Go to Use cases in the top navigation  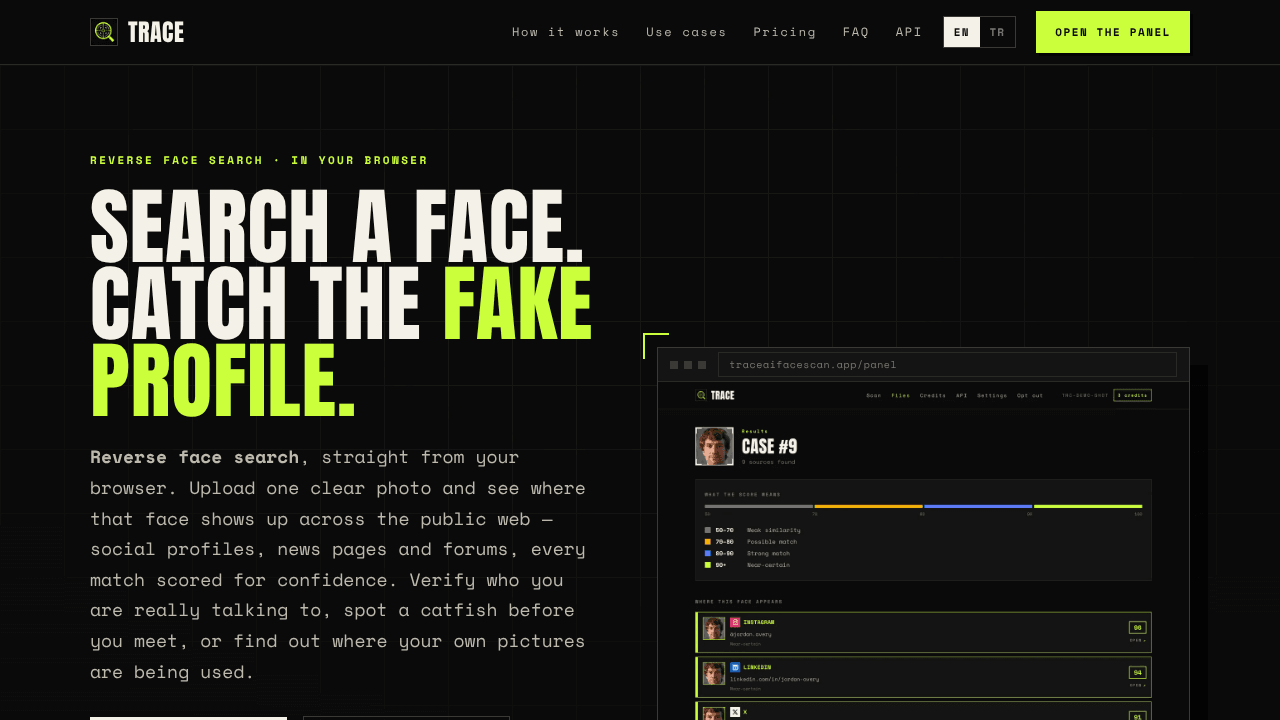(x=686, y=32)
